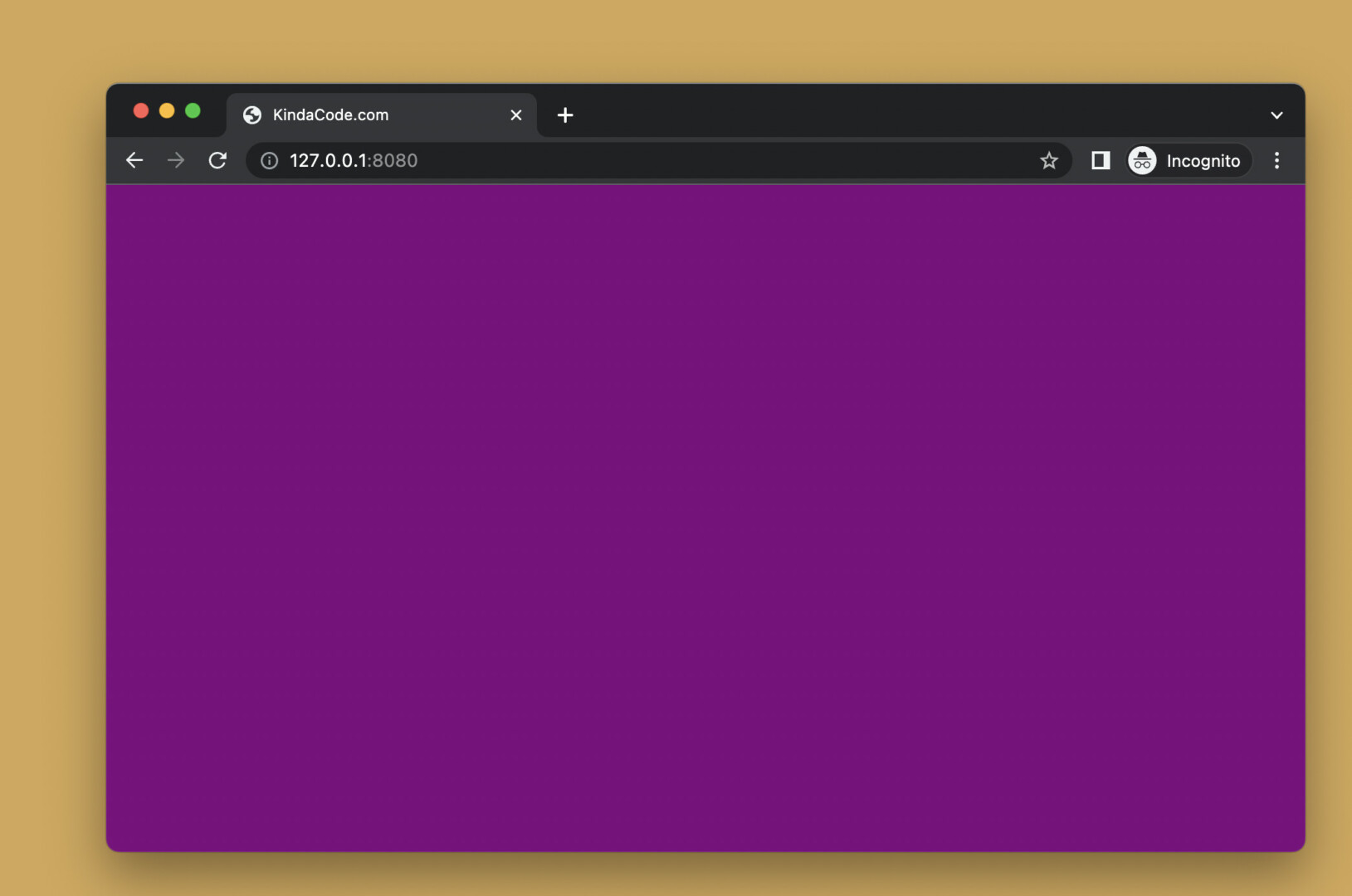Reload the current page
Screen dimensions: 1352x896
[217, 160]
